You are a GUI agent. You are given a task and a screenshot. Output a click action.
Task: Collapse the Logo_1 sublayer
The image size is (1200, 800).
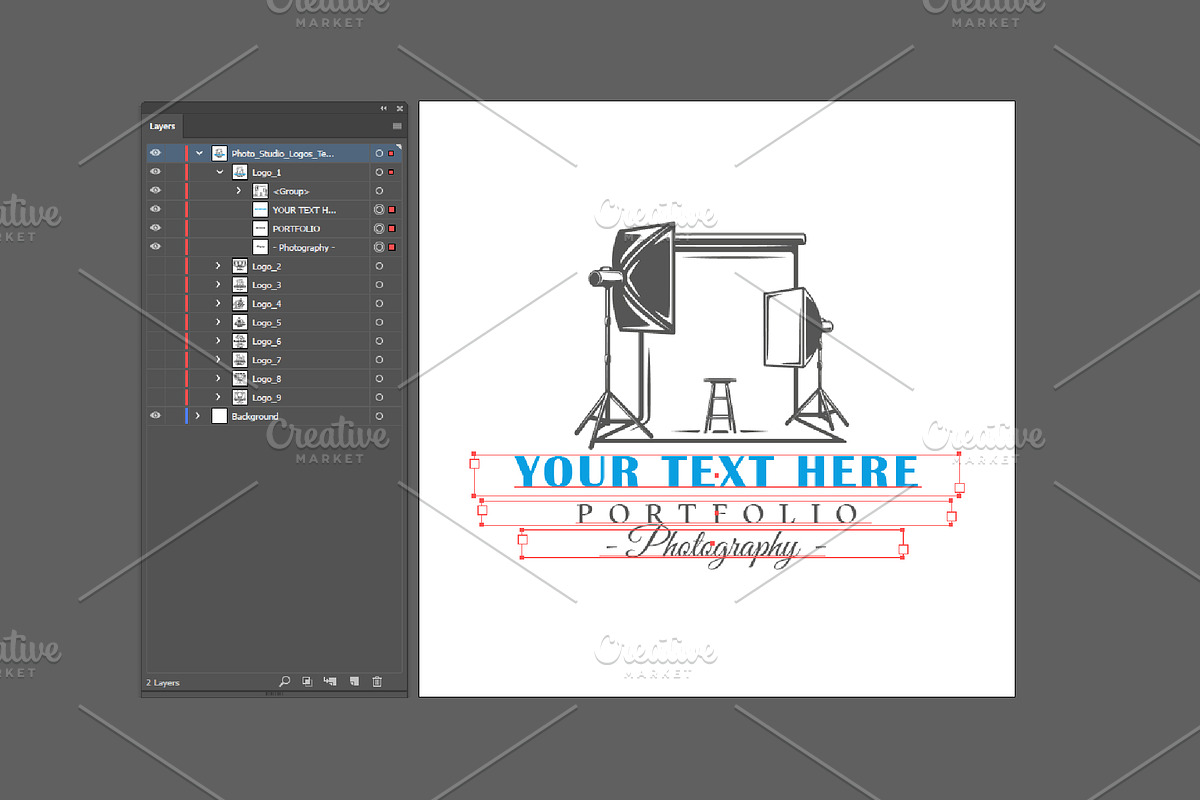(219, 172)
